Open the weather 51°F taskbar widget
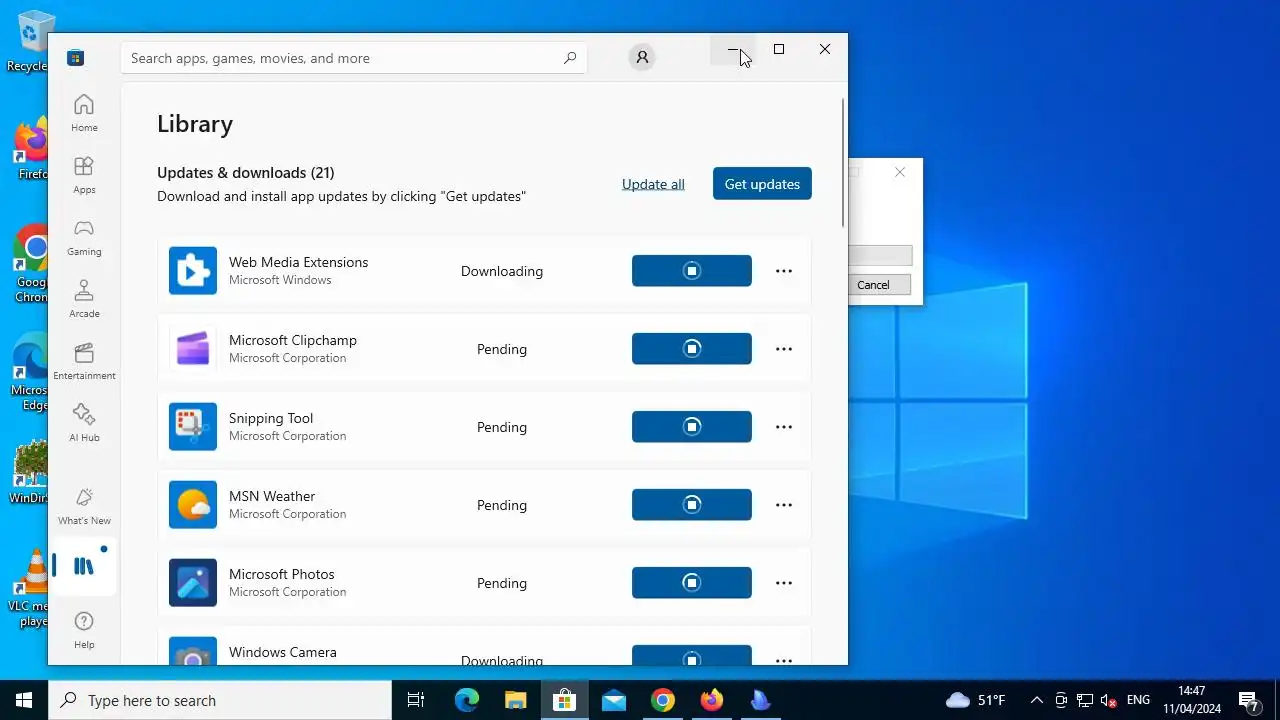This screenshot has height=720, width=1280. click(975, 700)
